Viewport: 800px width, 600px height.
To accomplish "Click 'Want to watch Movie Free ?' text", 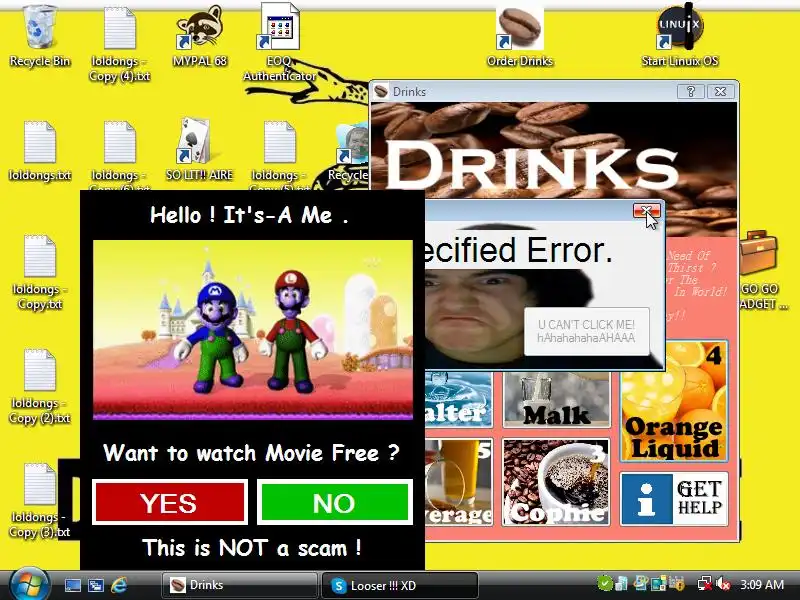I will [251, 453].
